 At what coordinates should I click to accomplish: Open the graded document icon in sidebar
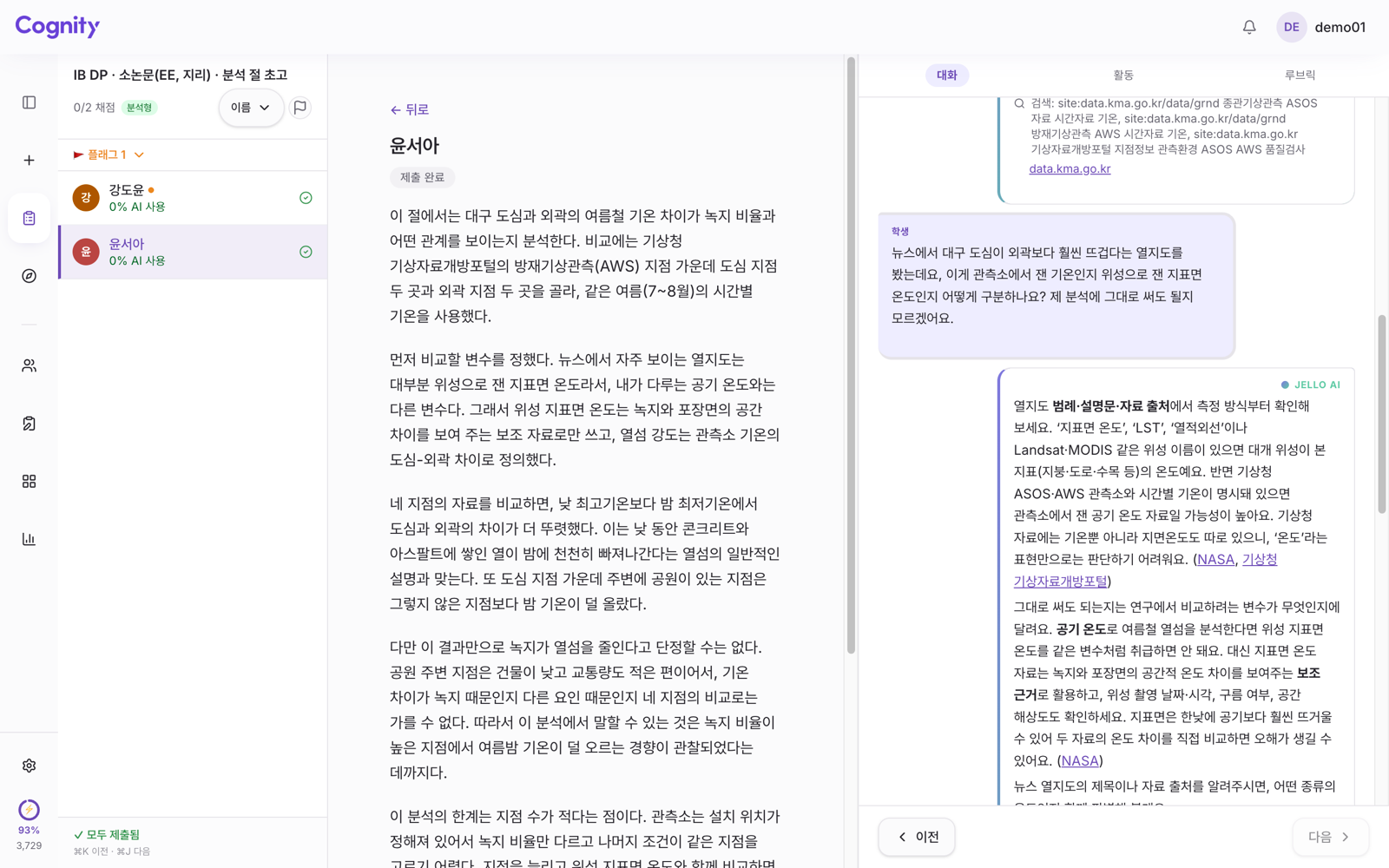pyautogui.click(x=29, y=424)
